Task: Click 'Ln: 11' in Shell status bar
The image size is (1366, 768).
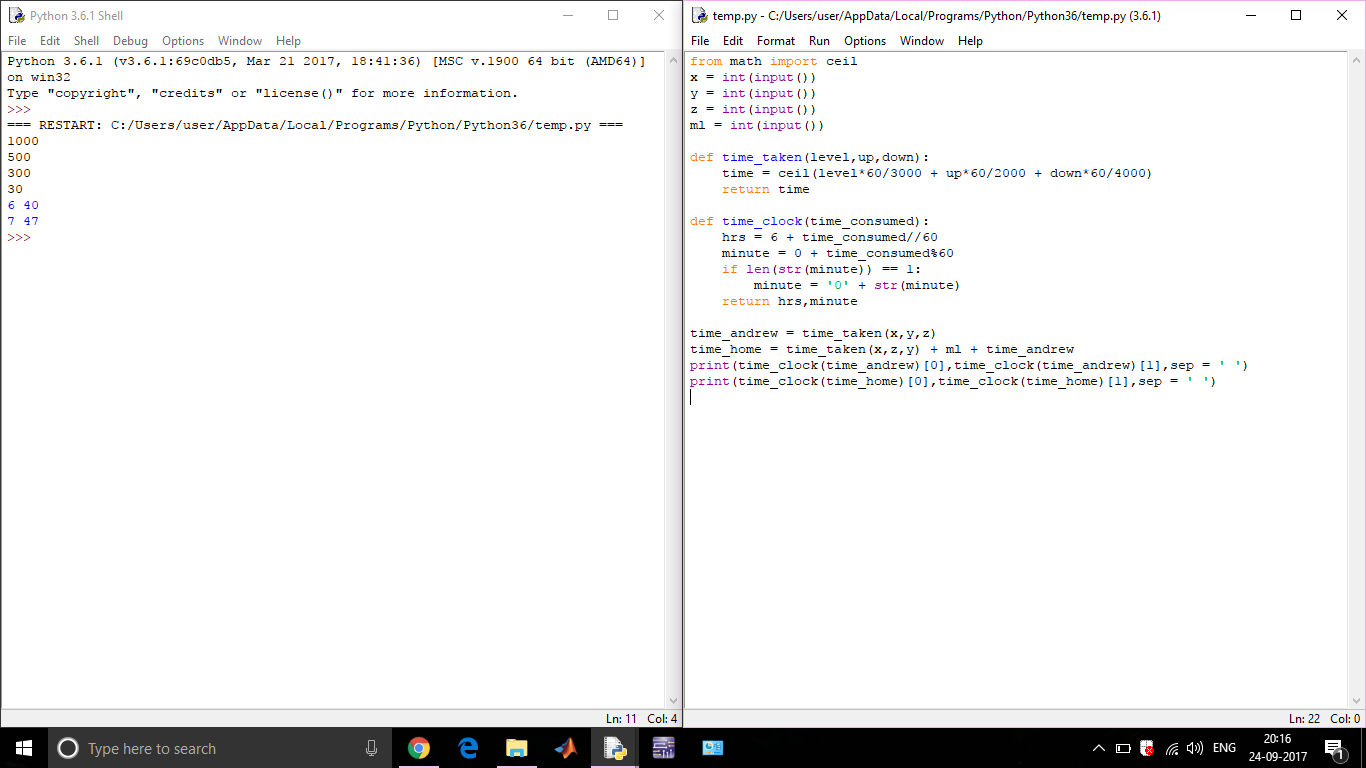Action: [x=621, y=719]
